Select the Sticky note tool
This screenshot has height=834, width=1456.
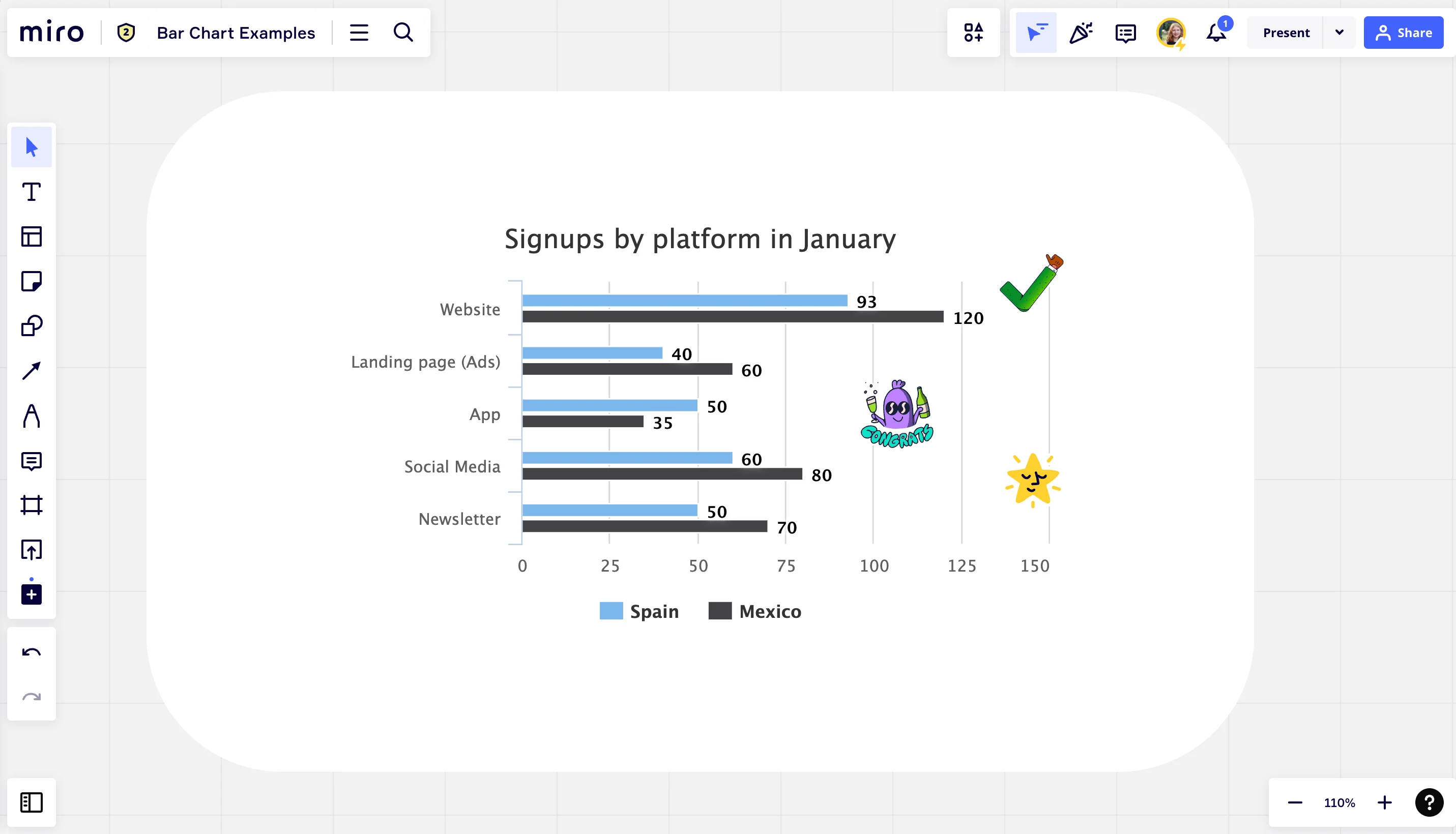32,281
